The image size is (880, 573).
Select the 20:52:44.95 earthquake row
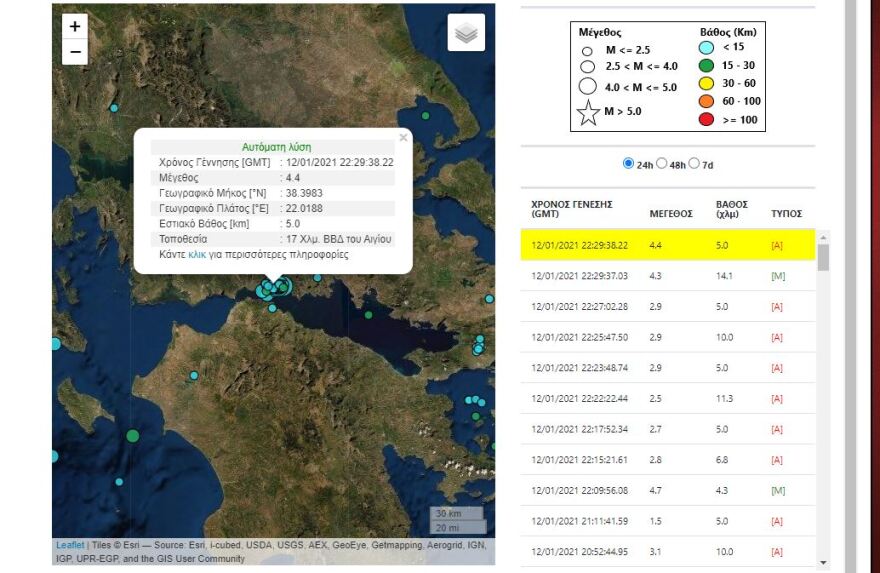[x=668, y=552]
